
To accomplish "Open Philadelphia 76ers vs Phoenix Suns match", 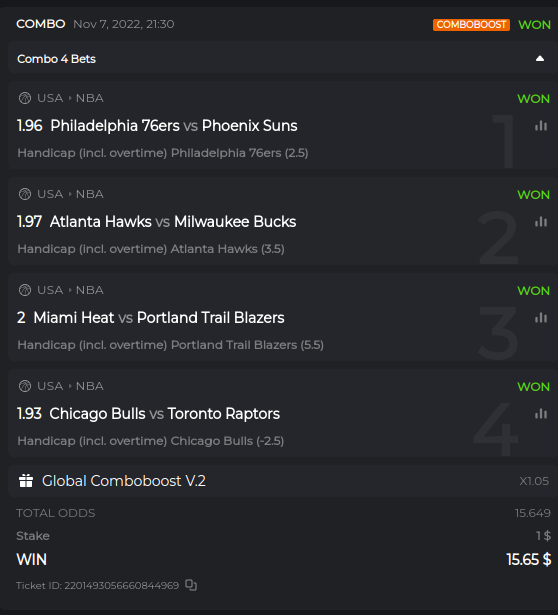I will pyautogui.click(x=174, y=126).
